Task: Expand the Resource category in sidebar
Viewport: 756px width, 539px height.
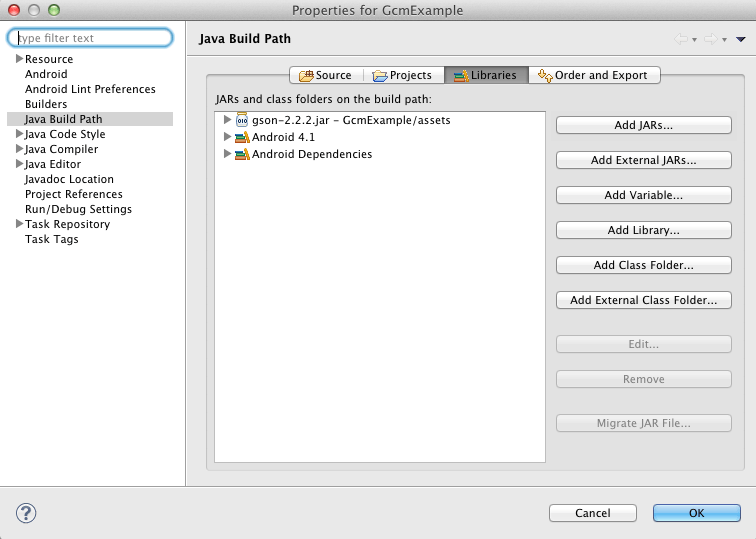Action: [x=19, y=59]
